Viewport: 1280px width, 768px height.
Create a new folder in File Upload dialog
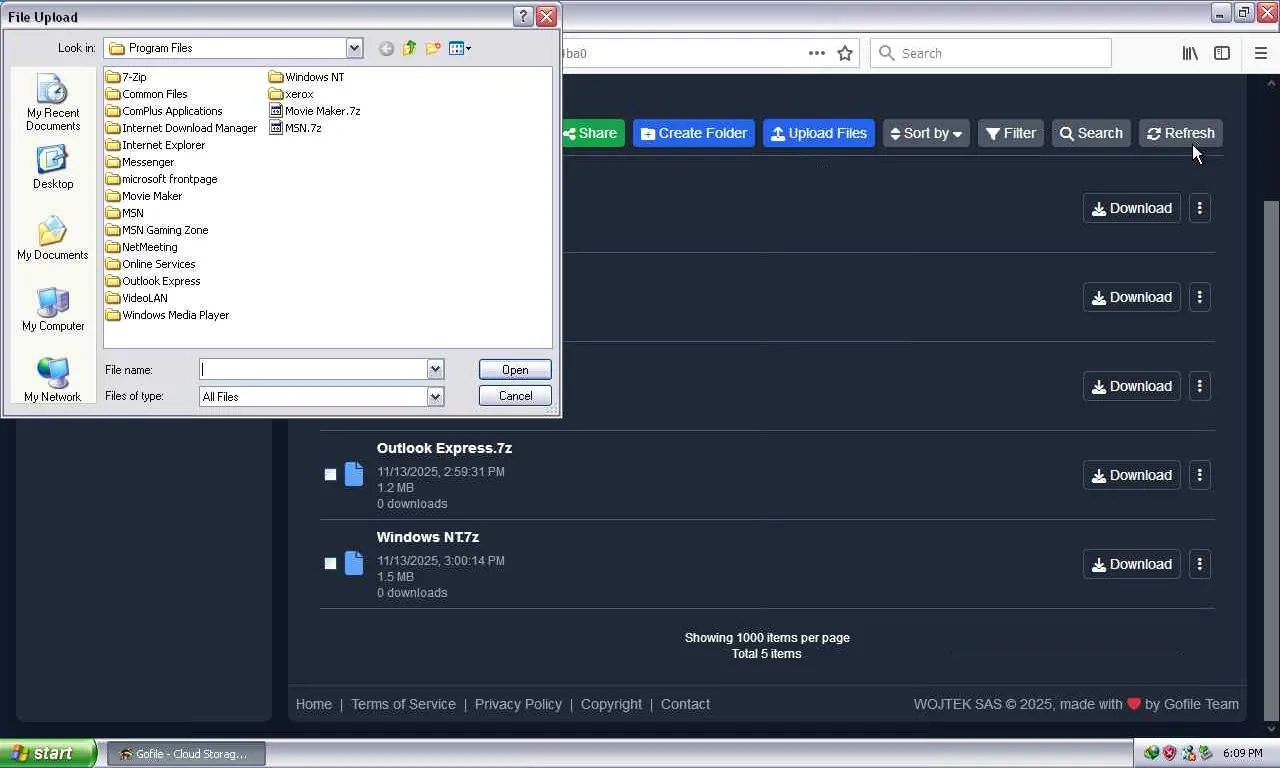(433, 48)
